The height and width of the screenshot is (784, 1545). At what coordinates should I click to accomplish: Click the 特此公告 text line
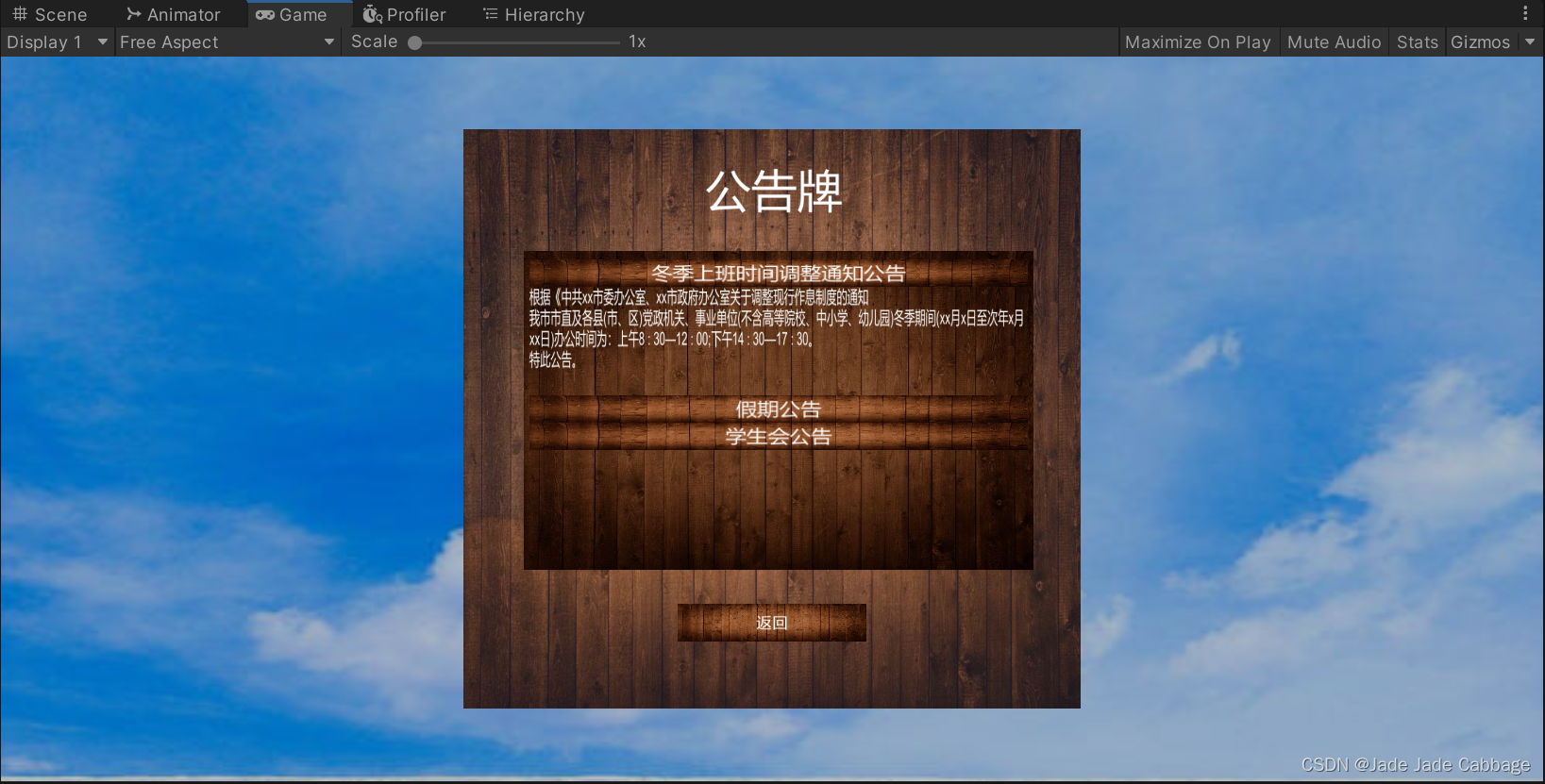pyautogui.click(x=553, y=359)
